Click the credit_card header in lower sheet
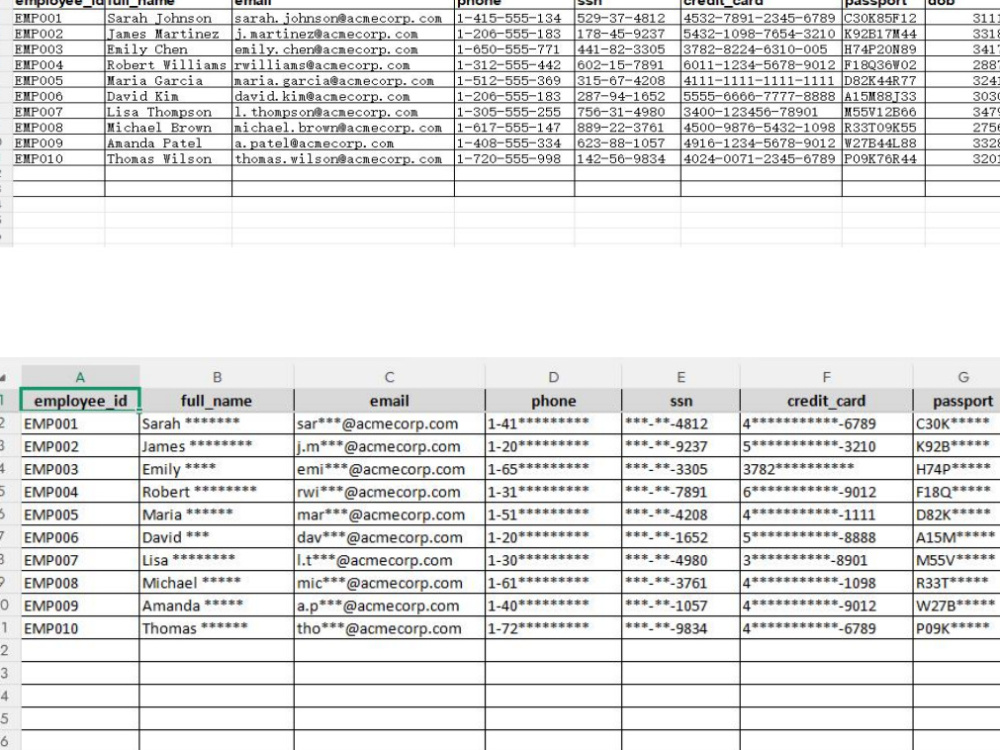1000x750 pixels. click(x=826, y=401)
